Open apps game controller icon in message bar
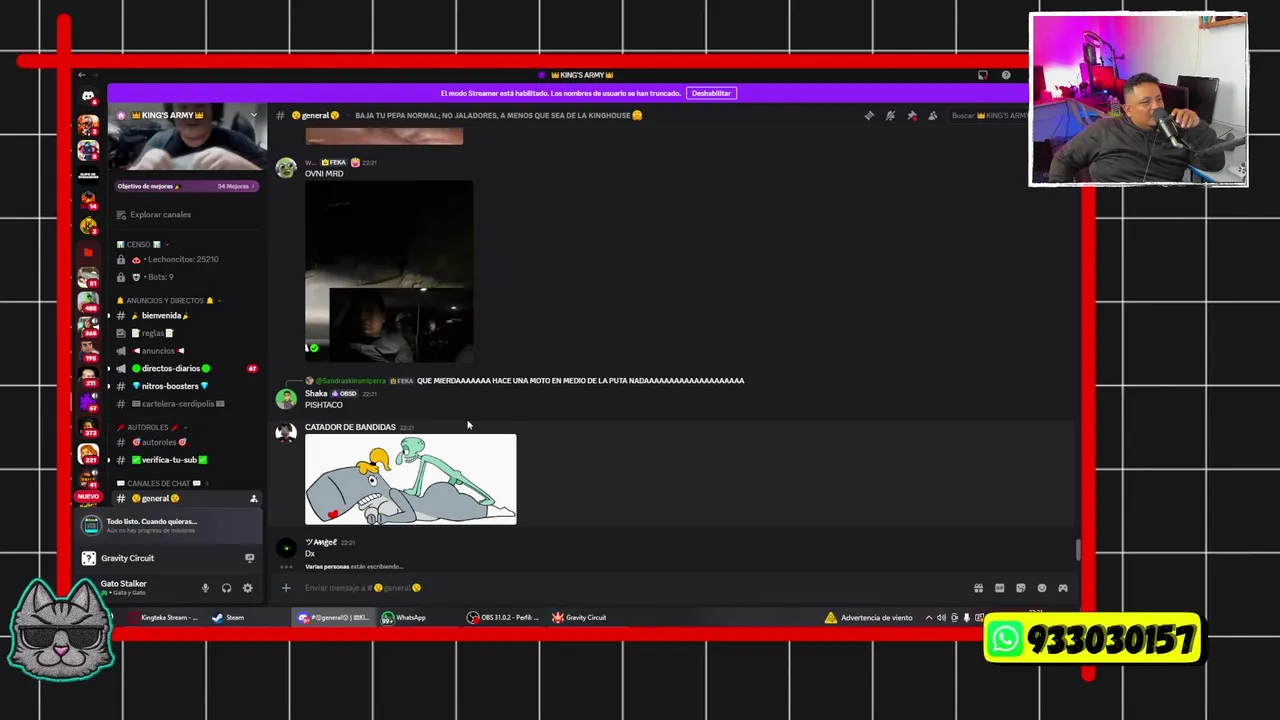The image size is (1280, 720). (x=1063, y=588)
